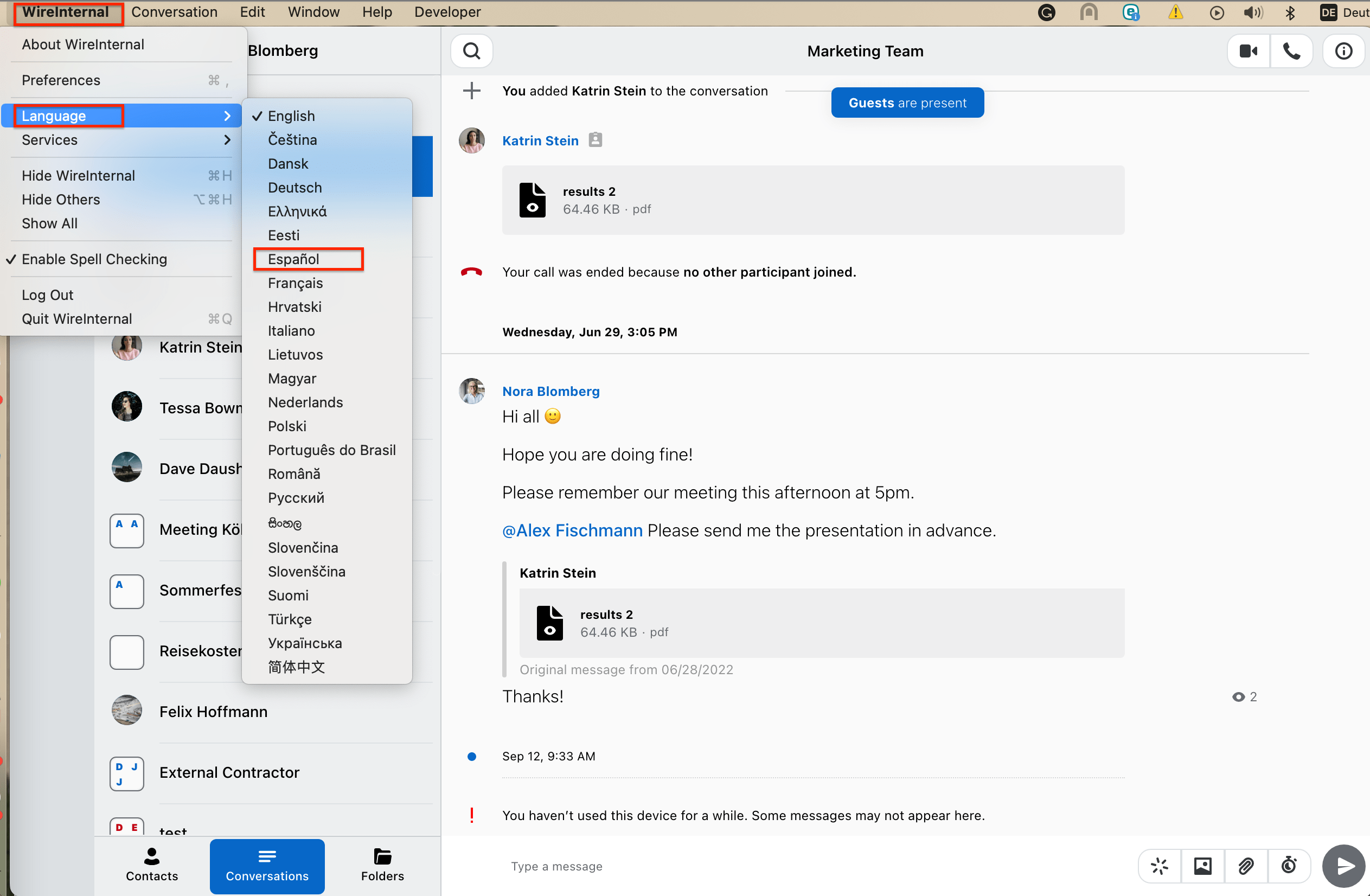Viewport: 1370px width, 896px height.
Task: Send a ping with the ping icon
Action: coord(1160,866)
